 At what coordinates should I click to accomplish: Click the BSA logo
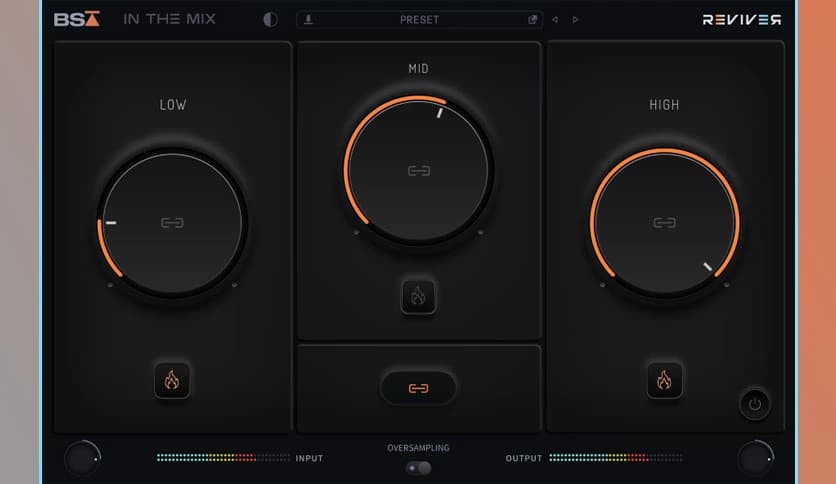point(77,19)
